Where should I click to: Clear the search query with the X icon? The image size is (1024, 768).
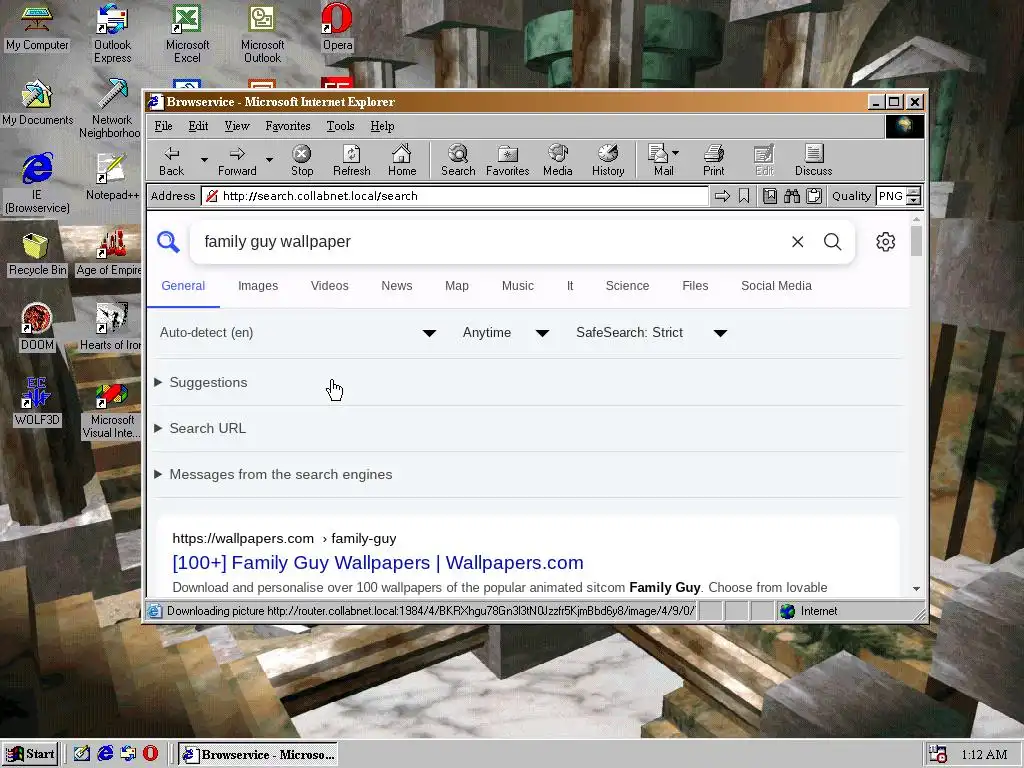(x=797, y=242)
